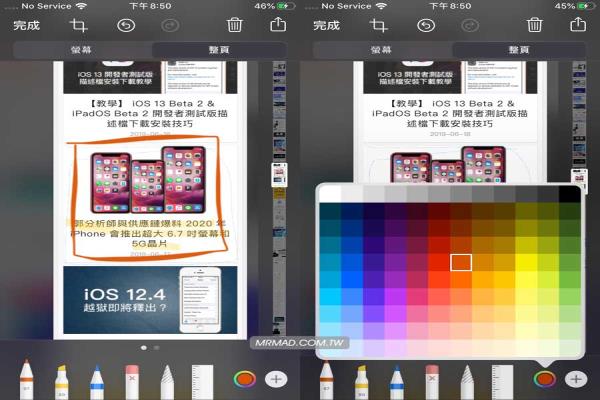Select the pen tool in right screenshot
Screen dimensions: 600x400
click(x=326, y=380)
